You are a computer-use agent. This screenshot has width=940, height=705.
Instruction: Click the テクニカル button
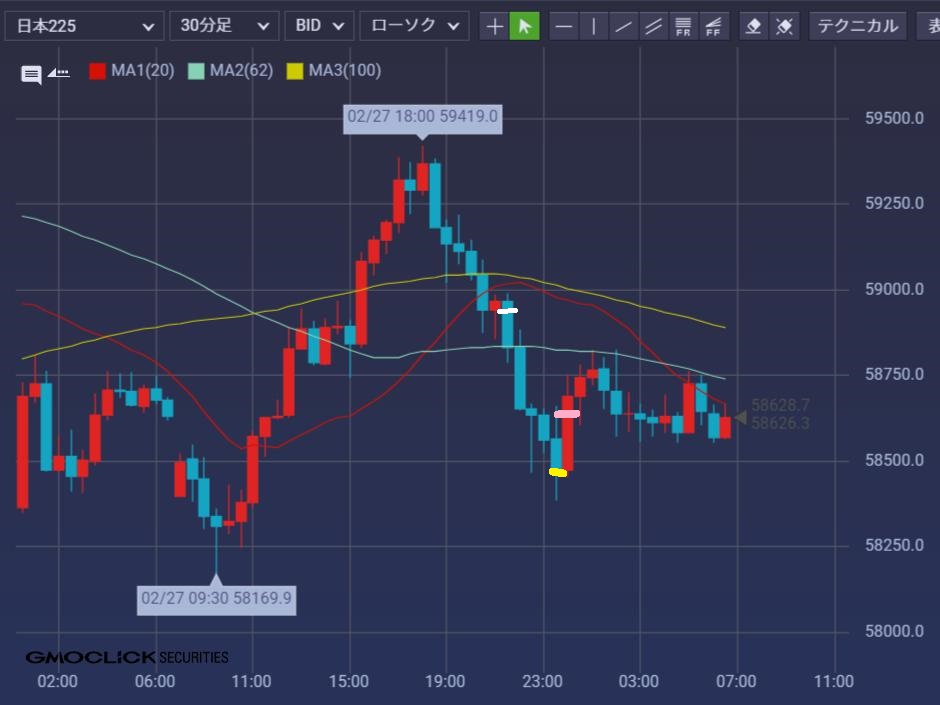coord(857,26)
